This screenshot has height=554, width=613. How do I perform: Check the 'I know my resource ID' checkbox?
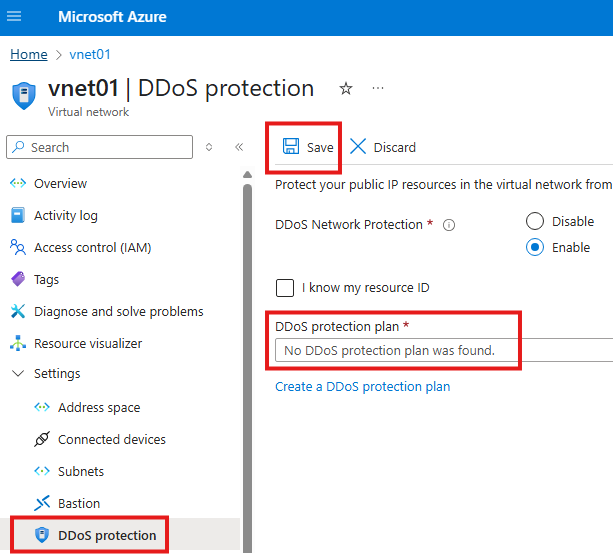click(285, 288)
